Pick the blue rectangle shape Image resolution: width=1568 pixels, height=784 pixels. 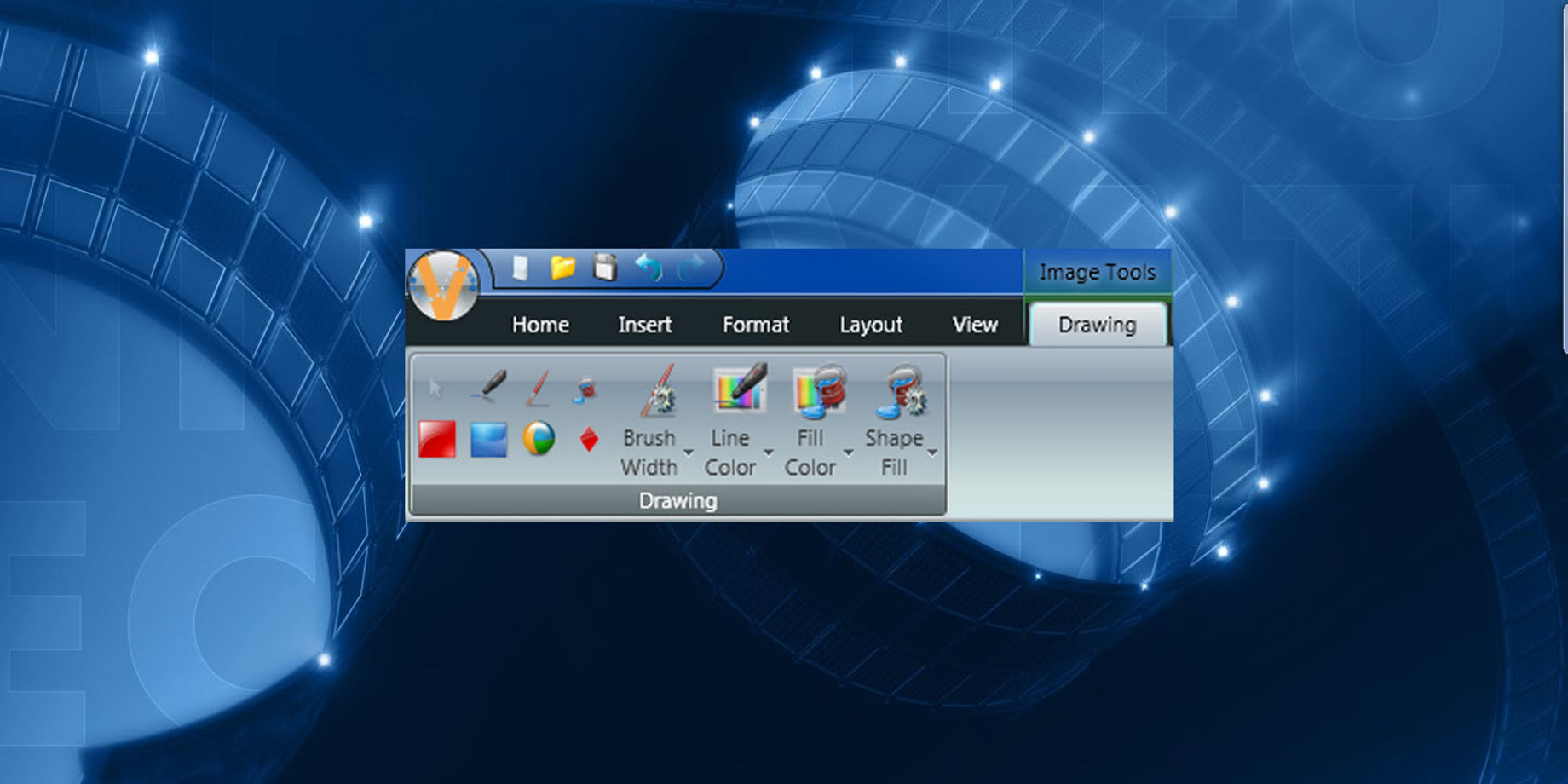pyautogui.click(x=488, y=440)
